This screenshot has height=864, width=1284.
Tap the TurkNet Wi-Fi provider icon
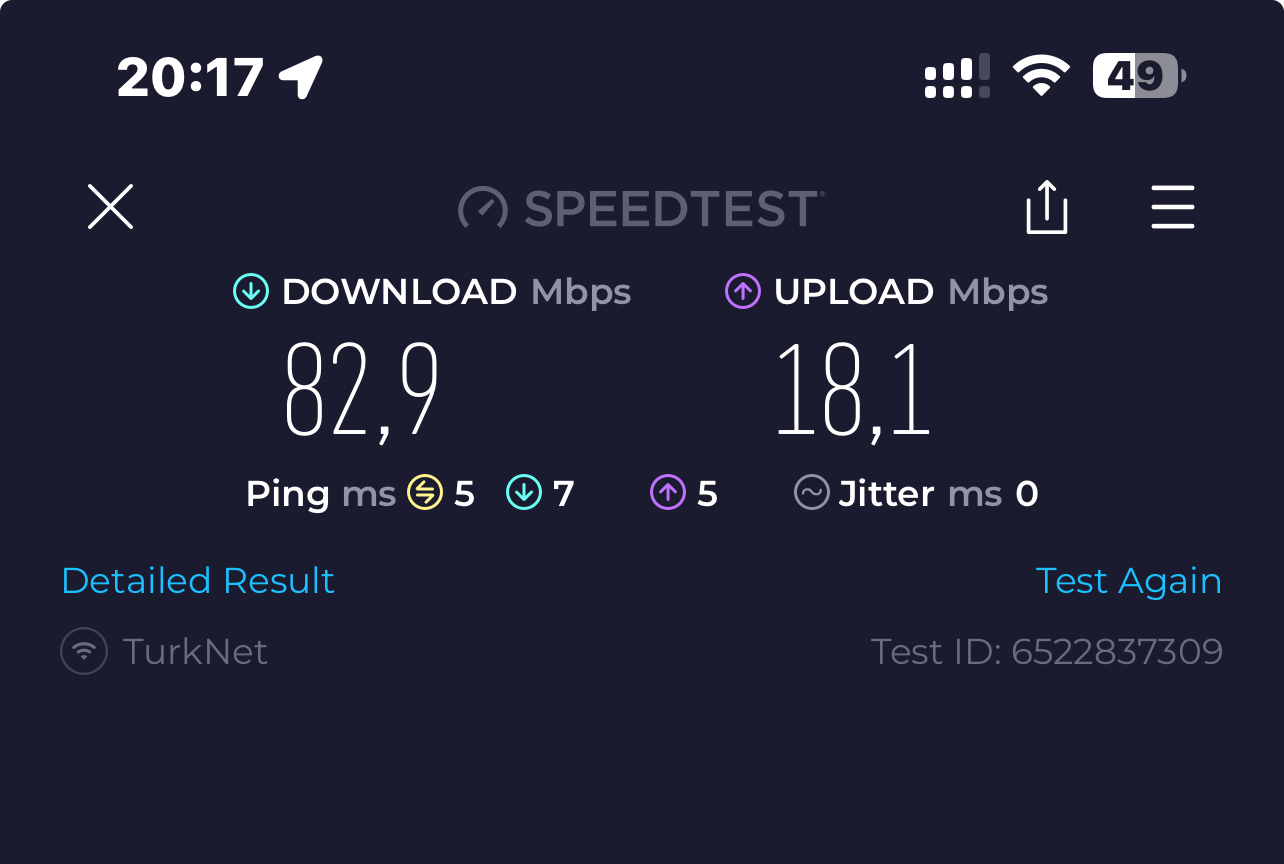(84, 651)
